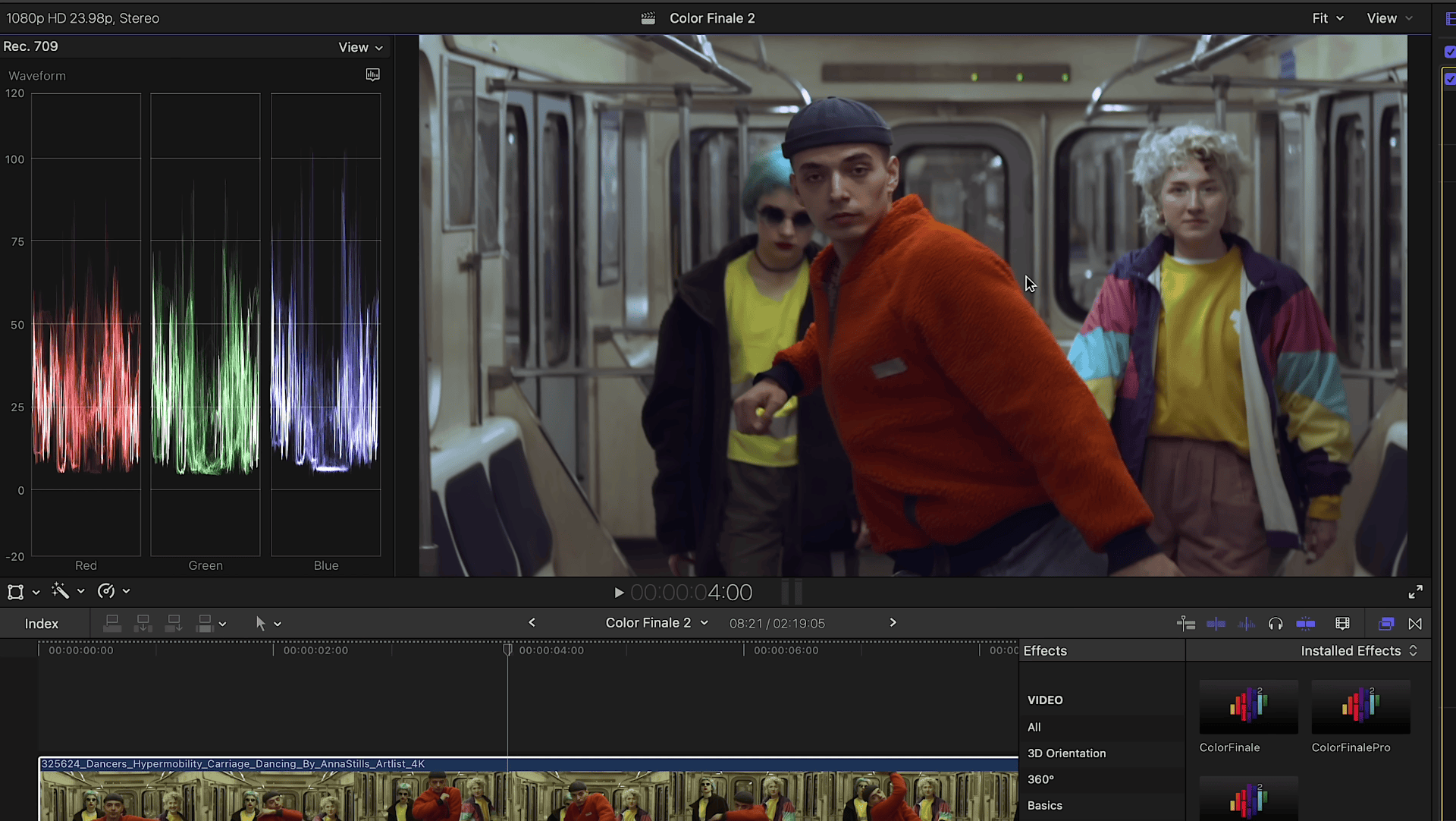Show the Effects browser icon

click(x=1385, y=624)
